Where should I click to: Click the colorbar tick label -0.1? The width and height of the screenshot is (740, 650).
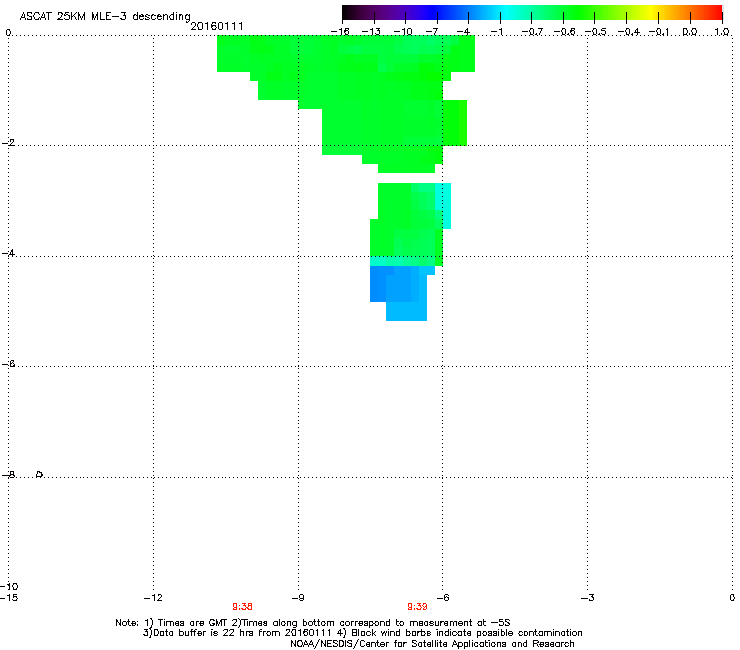(x=659, y=32)
